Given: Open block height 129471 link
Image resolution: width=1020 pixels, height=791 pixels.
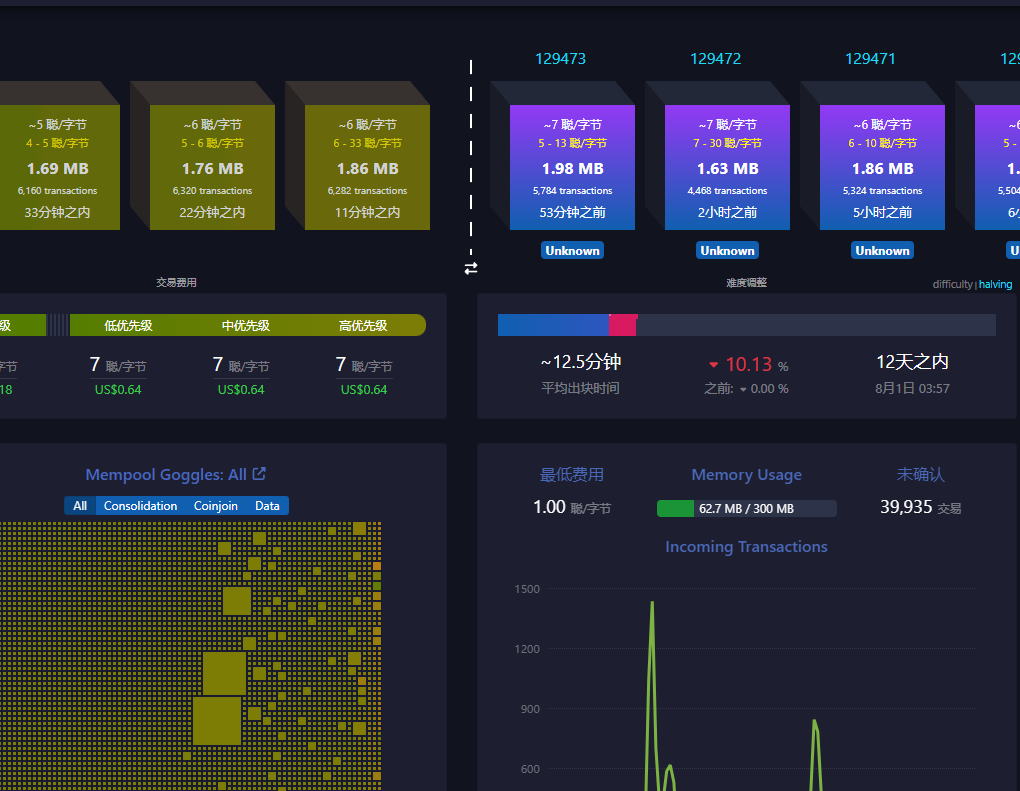Looking at the screenshot, I should 870,59.
